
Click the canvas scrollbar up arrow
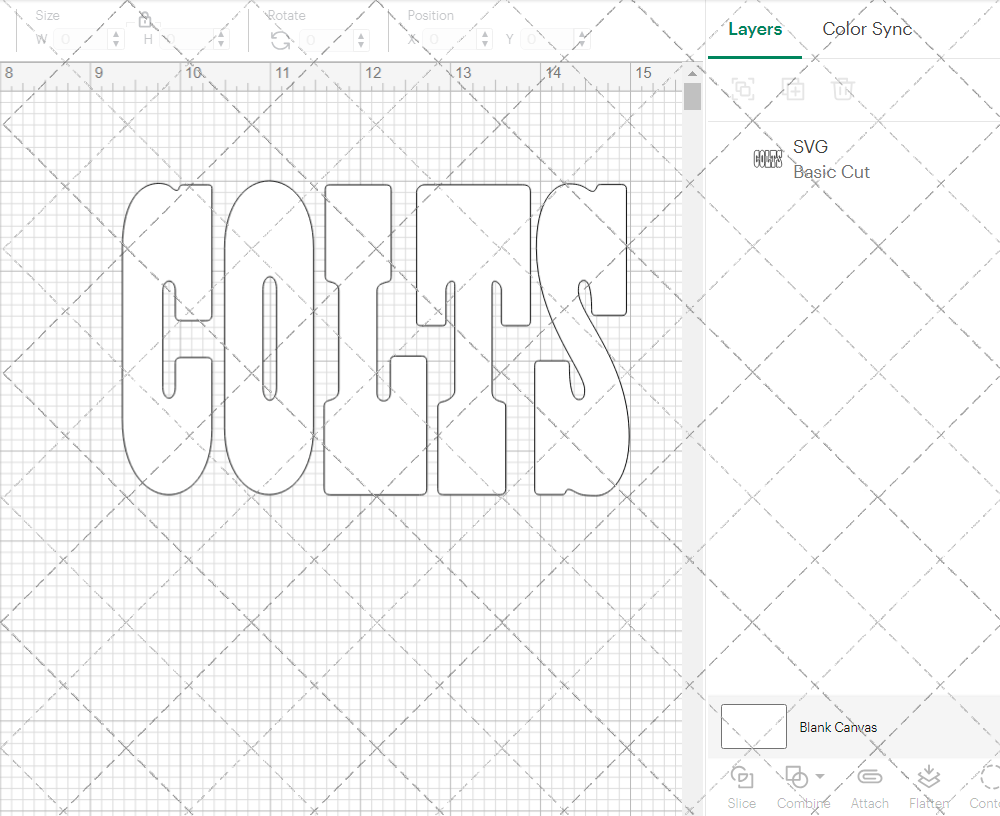[692, 73]
